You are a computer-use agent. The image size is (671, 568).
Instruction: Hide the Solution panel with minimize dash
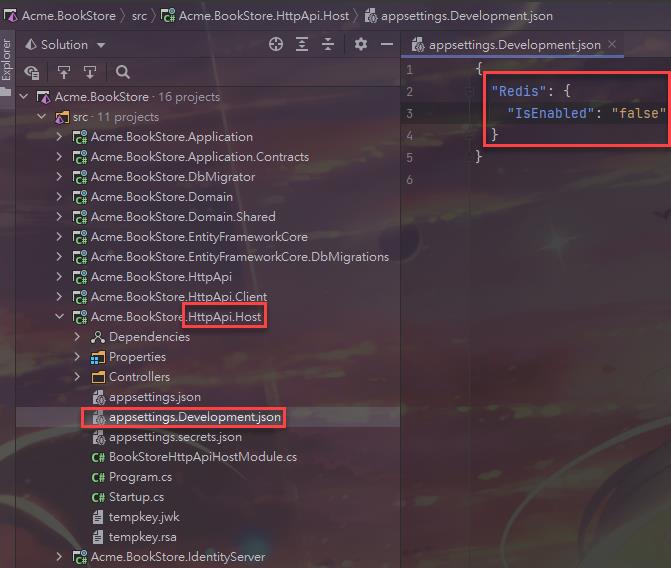tap(385, 45)
